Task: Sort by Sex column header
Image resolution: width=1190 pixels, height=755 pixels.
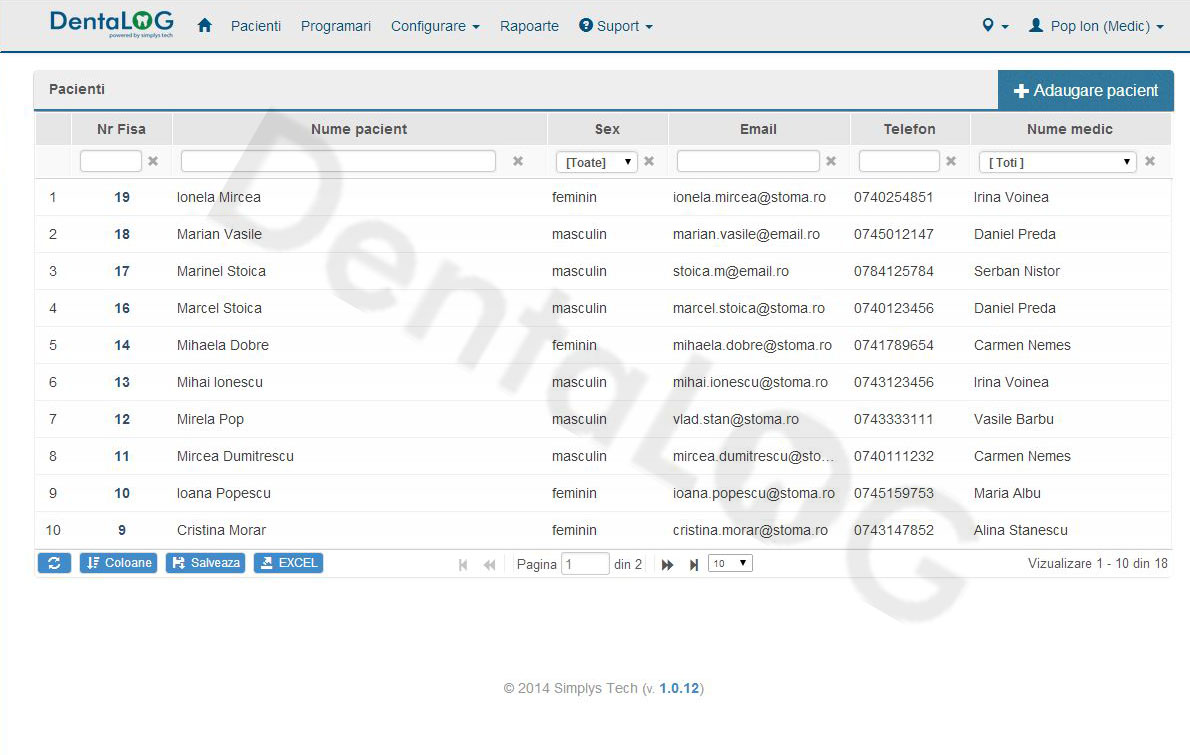Action: (x=607, y=129)
